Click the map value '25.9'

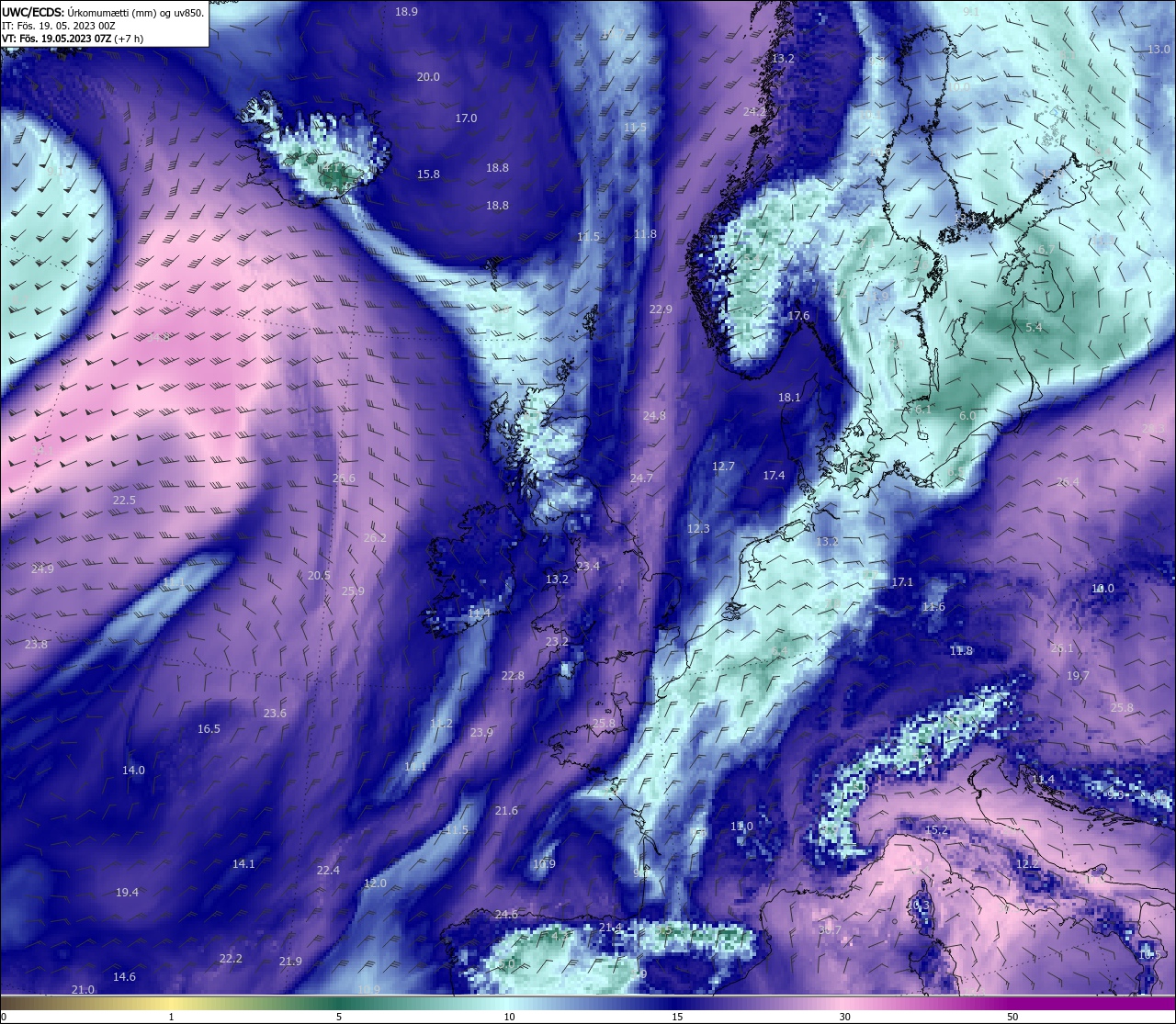[x=353, y=591]
